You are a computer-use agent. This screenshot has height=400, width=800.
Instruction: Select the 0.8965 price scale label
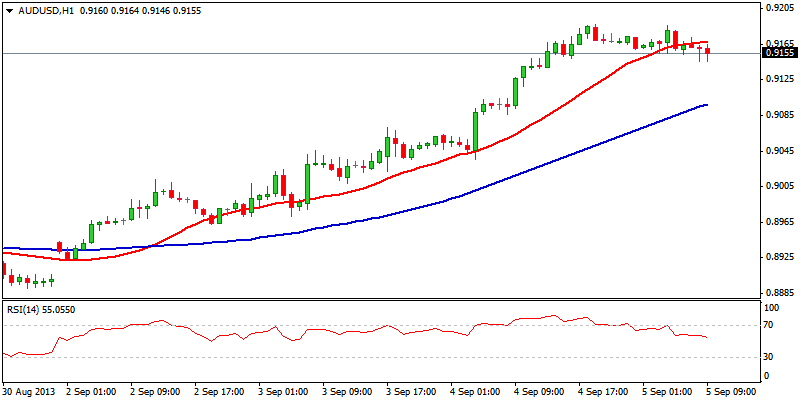click(778, 222)
